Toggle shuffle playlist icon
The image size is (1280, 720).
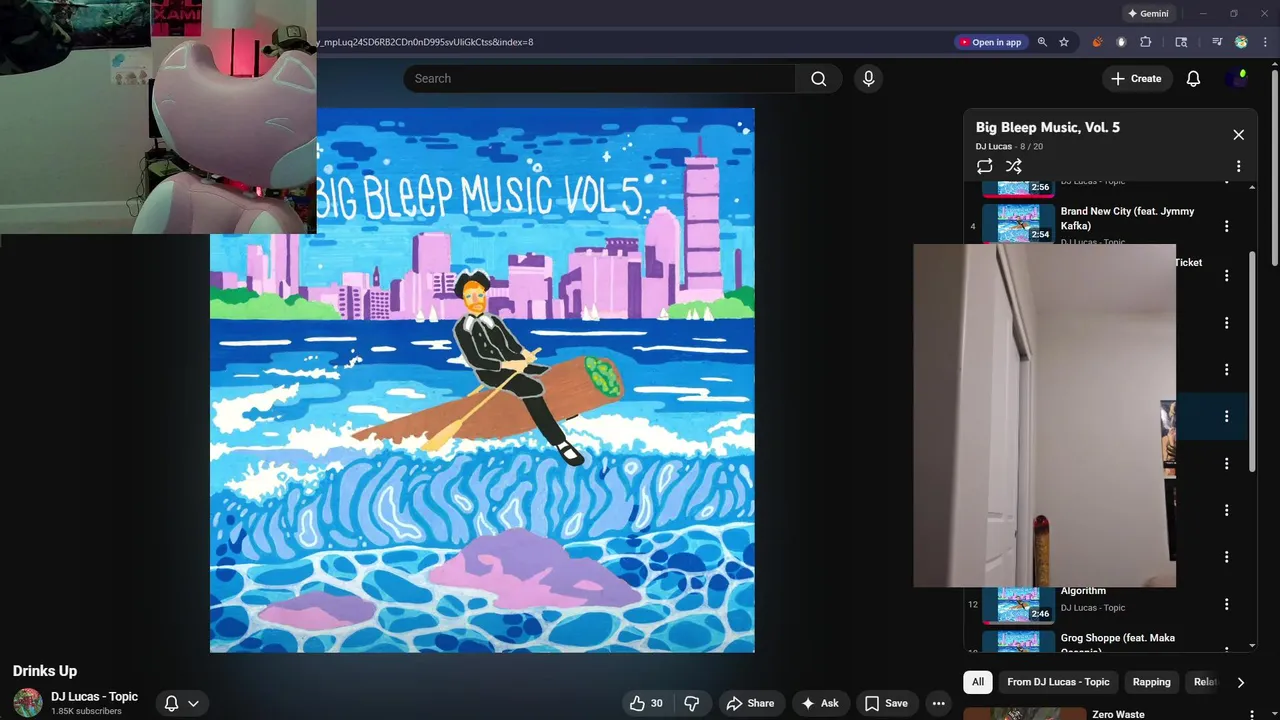click(x=1014, y=166)
